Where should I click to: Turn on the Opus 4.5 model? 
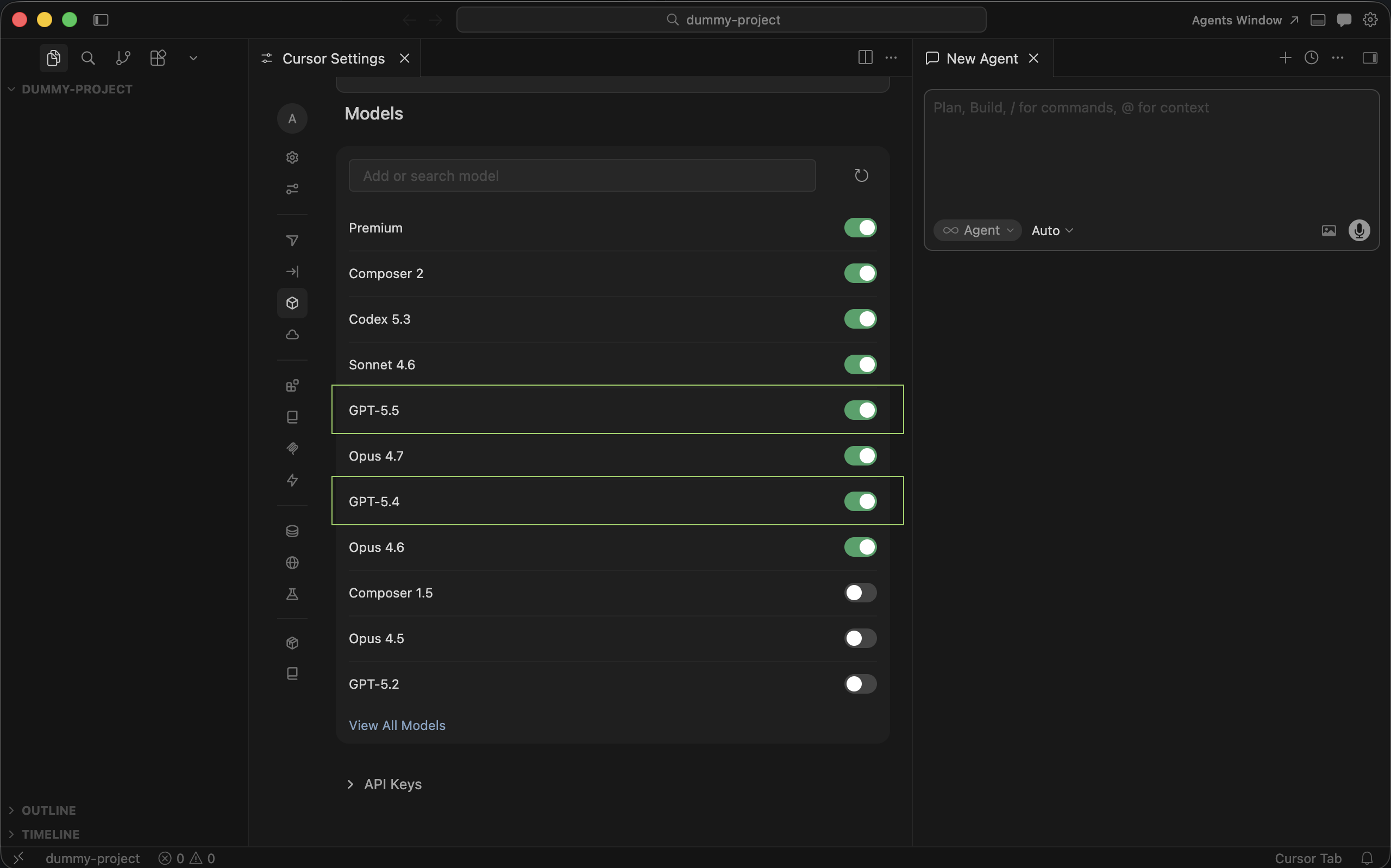pyautogui.click(x=860, y=639)
